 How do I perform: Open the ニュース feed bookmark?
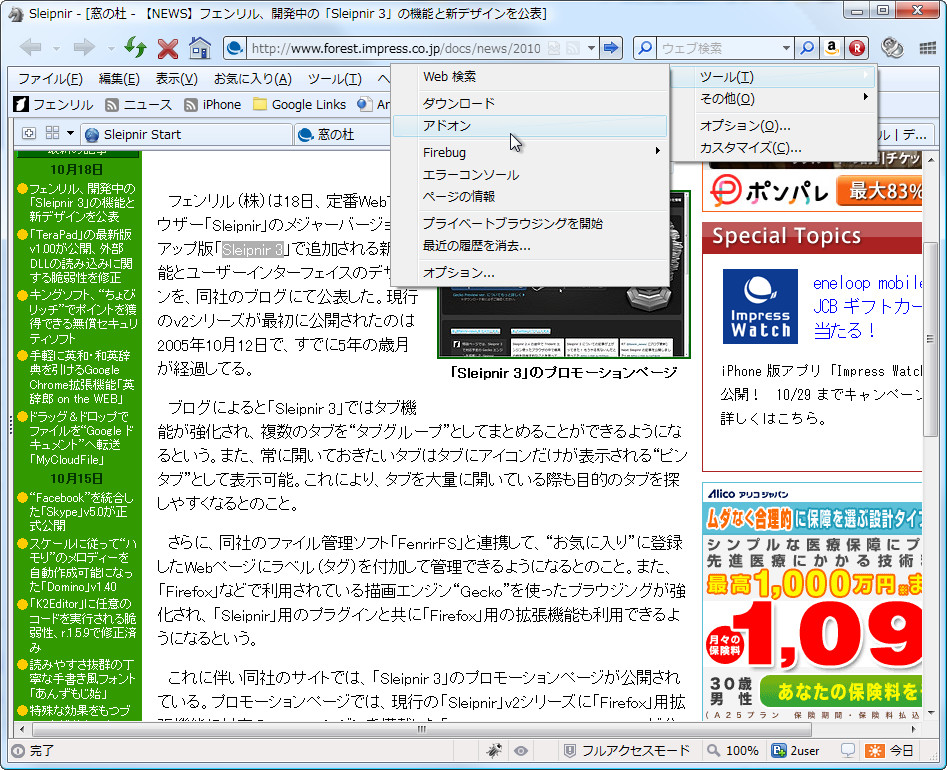[138, 104]
